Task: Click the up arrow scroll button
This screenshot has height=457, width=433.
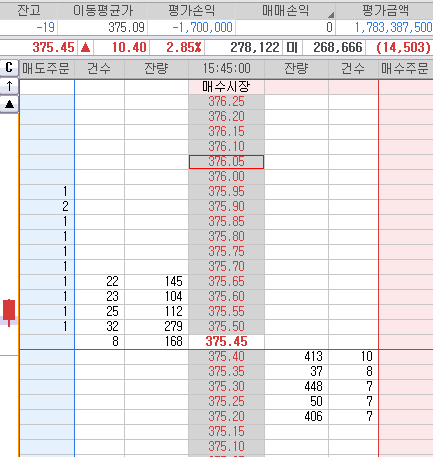Action: [9, 86]
